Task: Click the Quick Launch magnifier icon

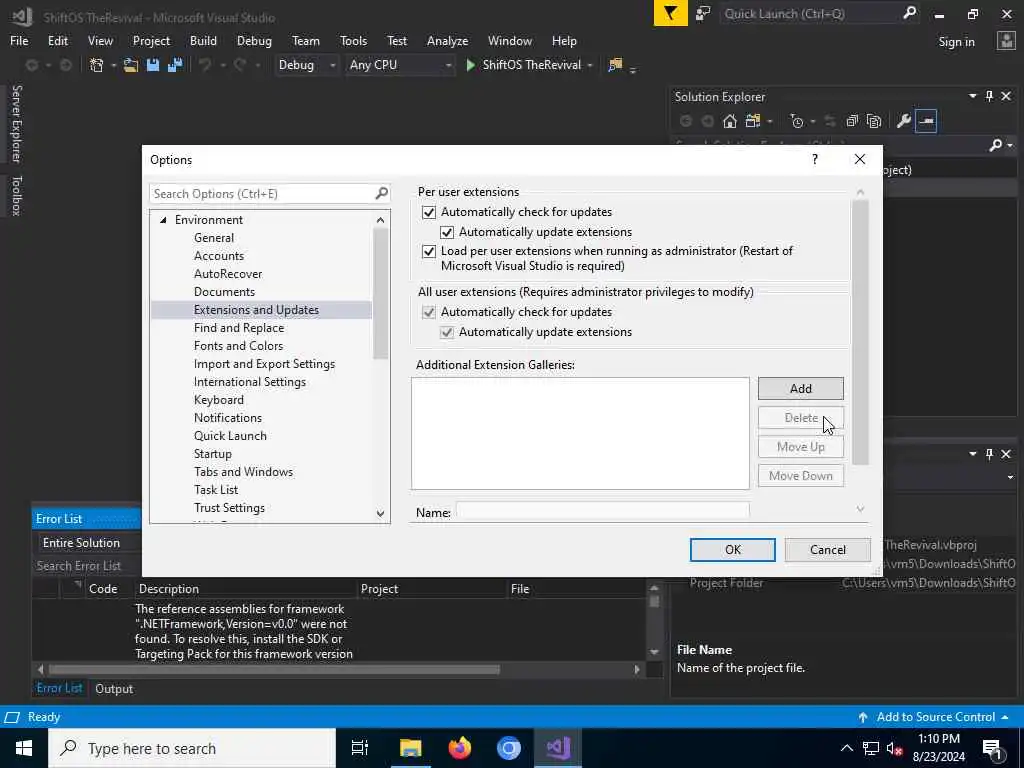Action: [x=909, y=13]
